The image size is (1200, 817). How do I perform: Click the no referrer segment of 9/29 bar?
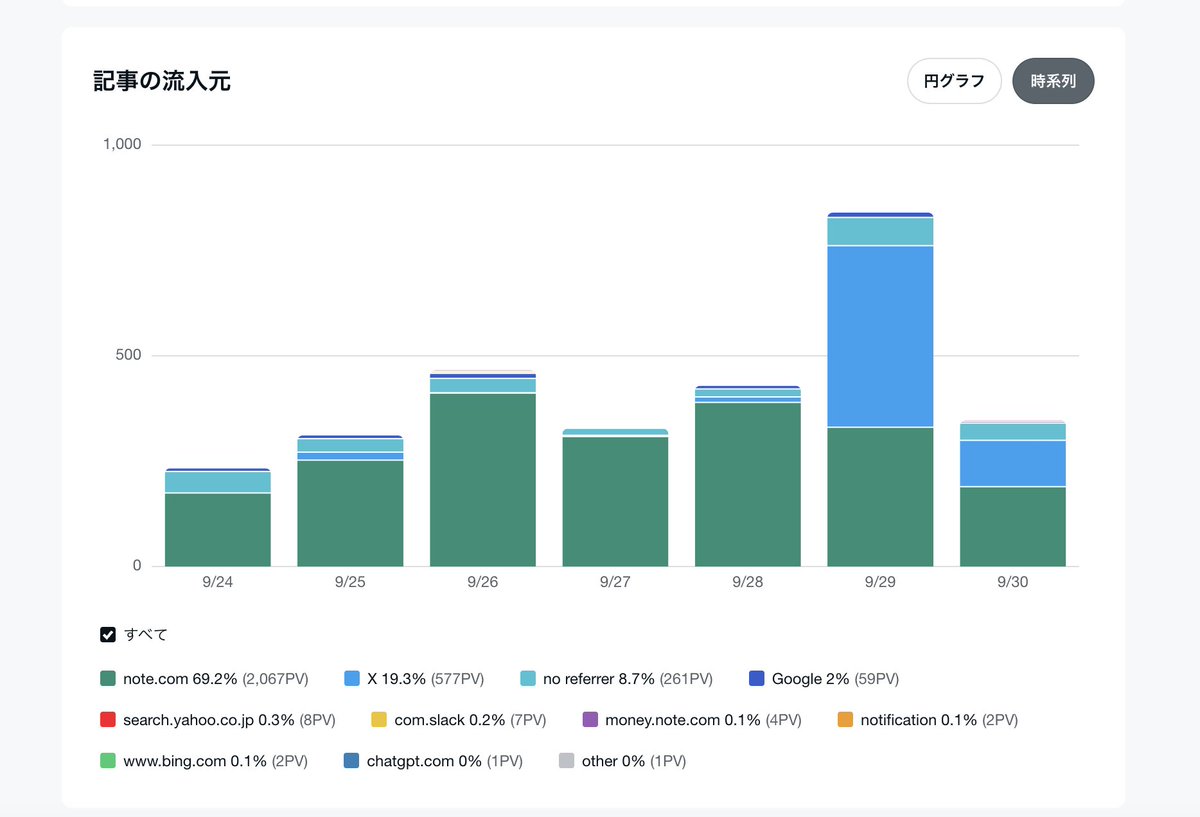pos(880,231)
